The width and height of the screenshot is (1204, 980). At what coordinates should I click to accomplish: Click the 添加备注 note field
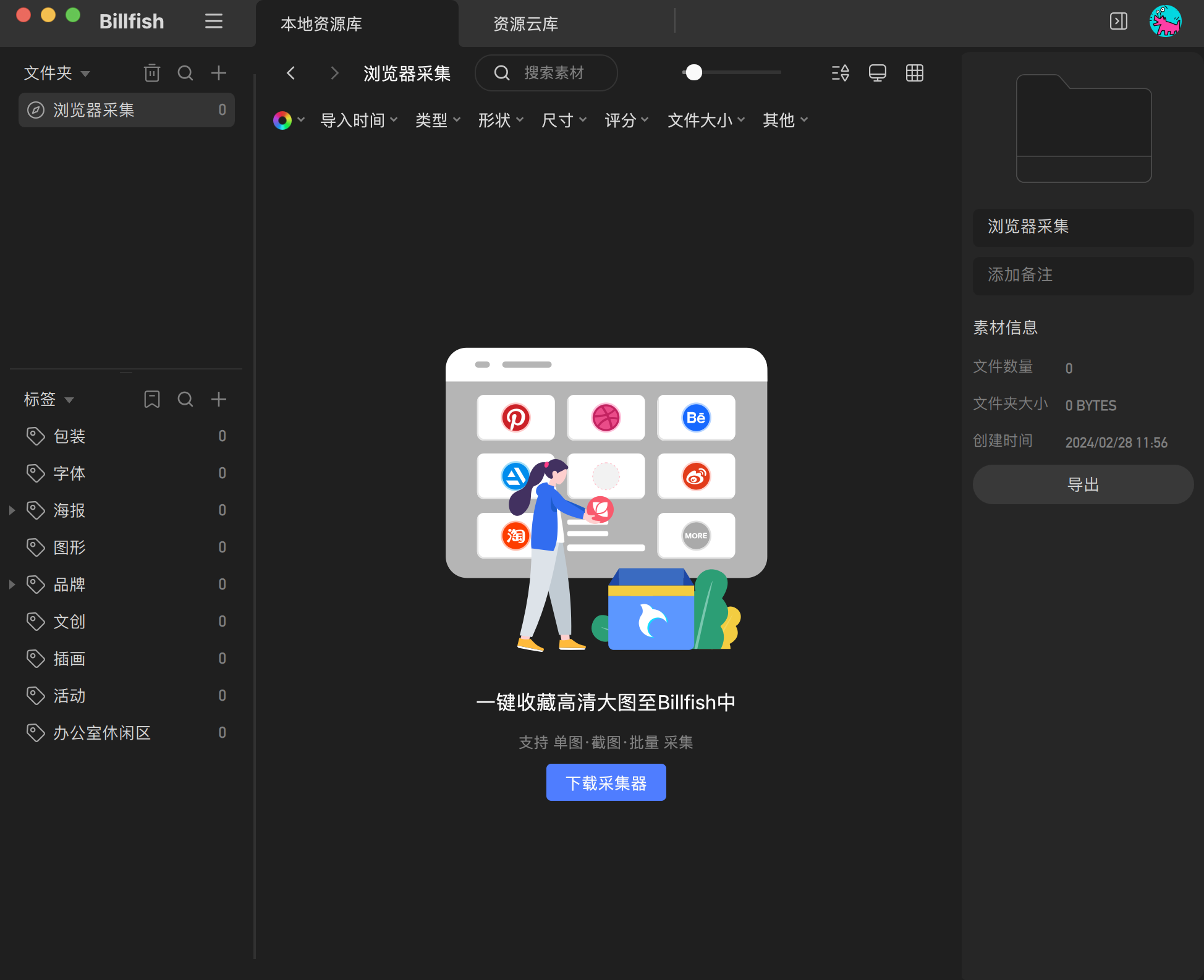pos(1083,275)
